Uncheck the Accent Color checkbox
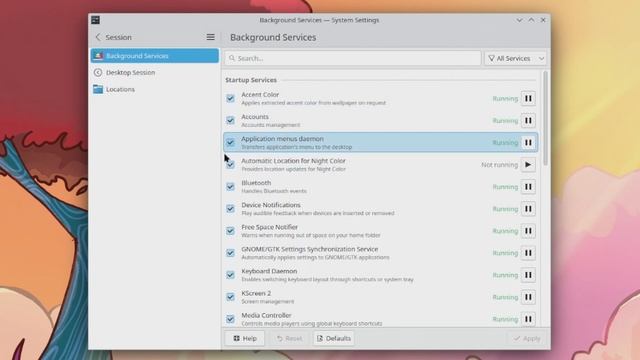Image resolution: width=640 pixels, height=360 pixels. click(230, 98)
